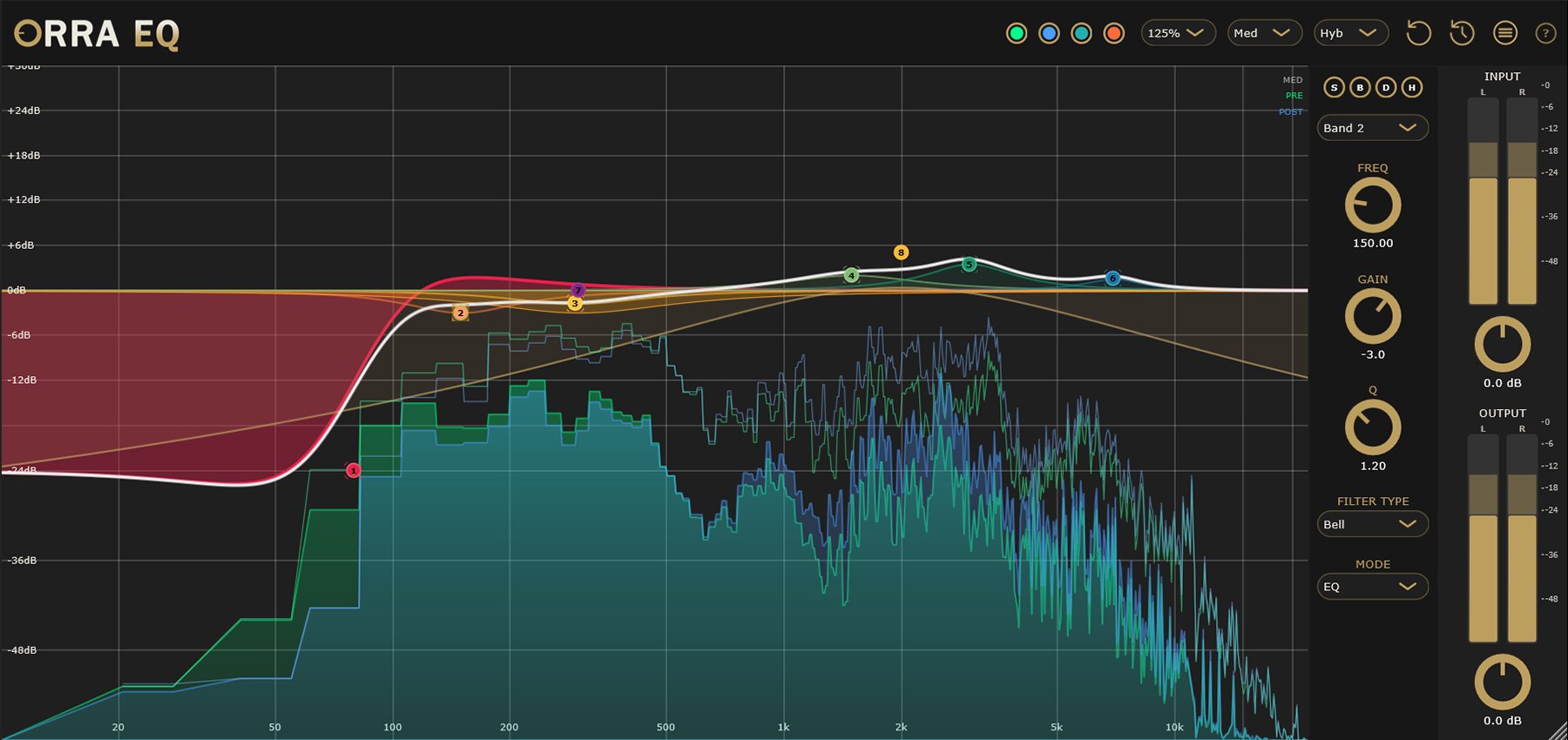Select the green band node 4
This screenshot has height=740, width=1568.
[851, 276]
